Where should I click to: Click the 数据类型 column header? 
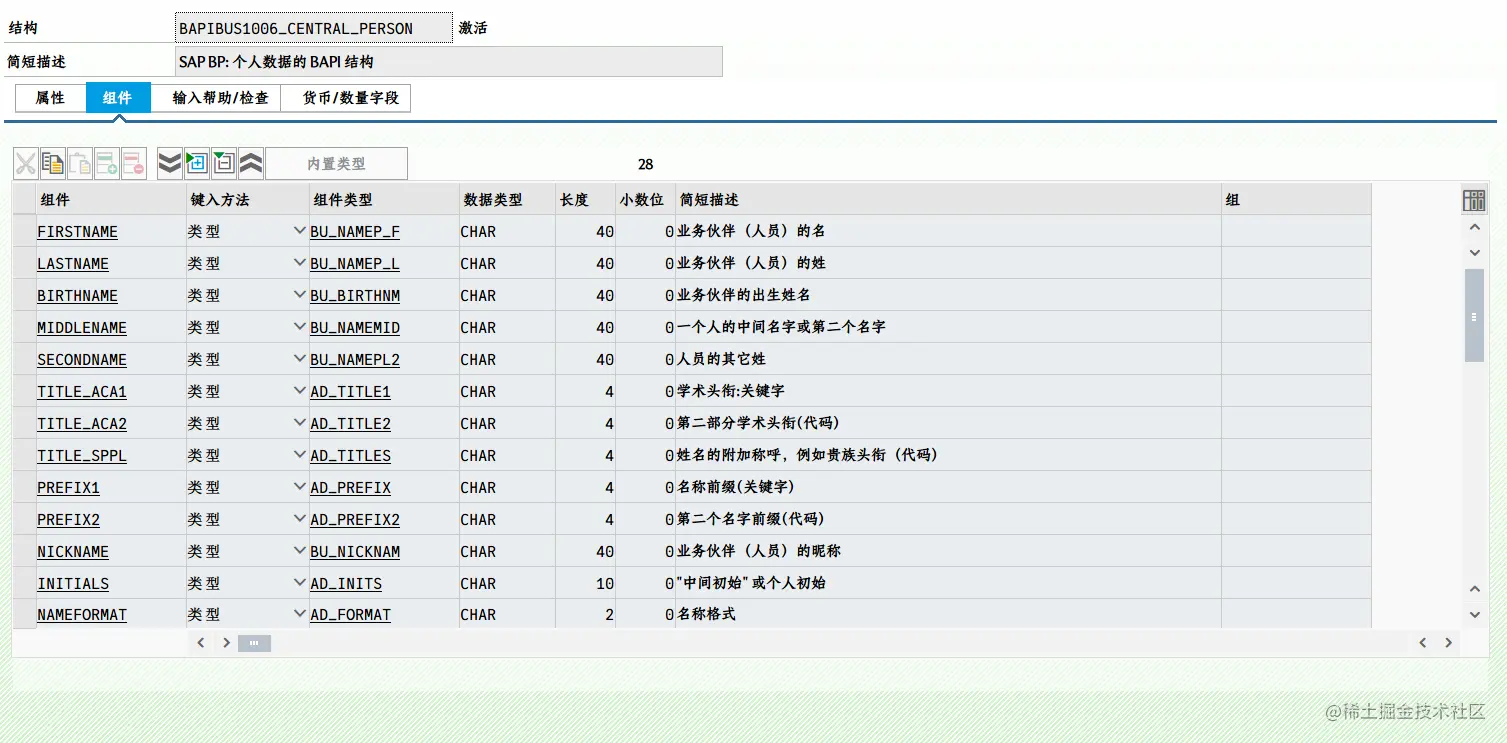[x=507, y=200]
